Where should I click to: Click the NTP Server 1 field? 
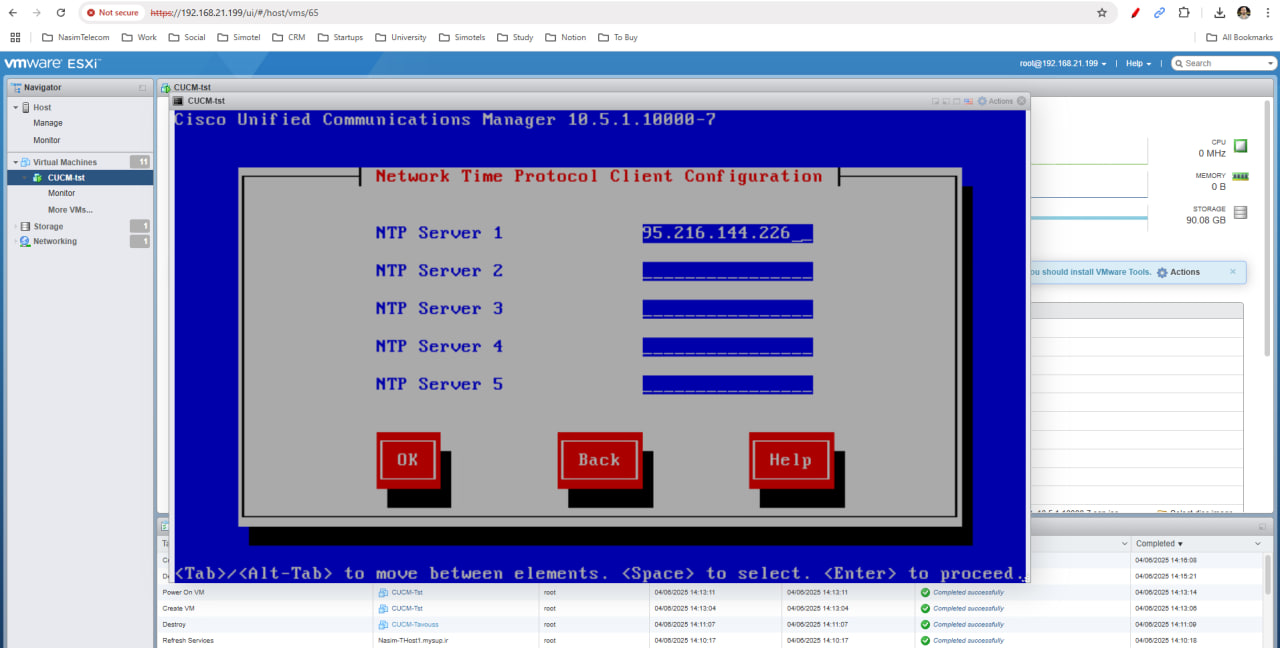click(727, 233)
